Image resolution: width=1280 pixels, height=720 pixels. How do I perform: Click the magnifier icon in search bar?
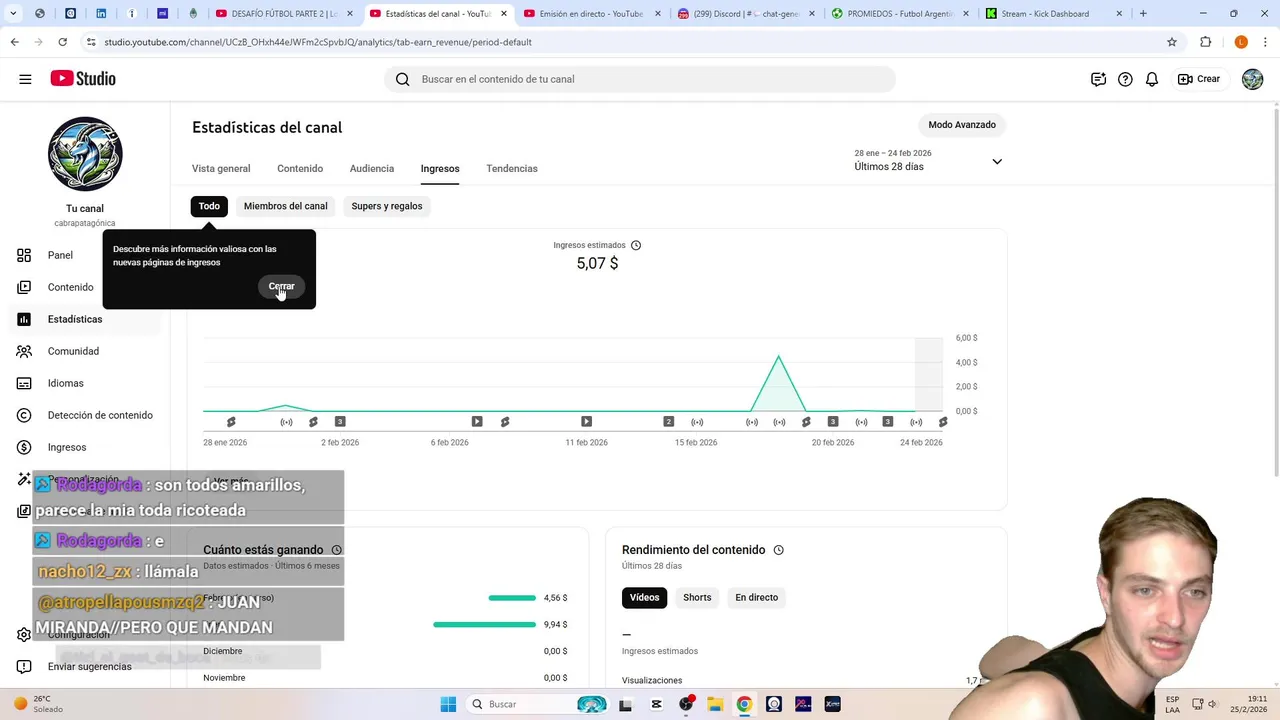pyautogui.click(x=402, y=79)
